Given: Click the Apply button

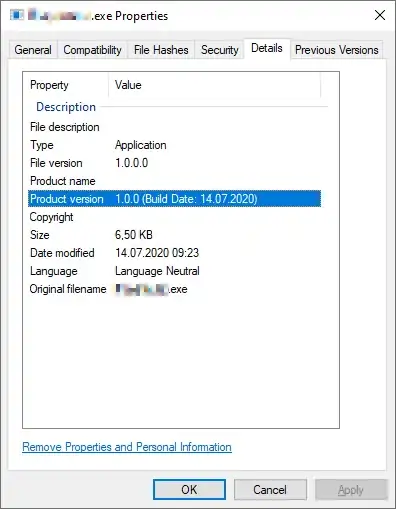Looking at the screenshot, I should pos(351,490).
